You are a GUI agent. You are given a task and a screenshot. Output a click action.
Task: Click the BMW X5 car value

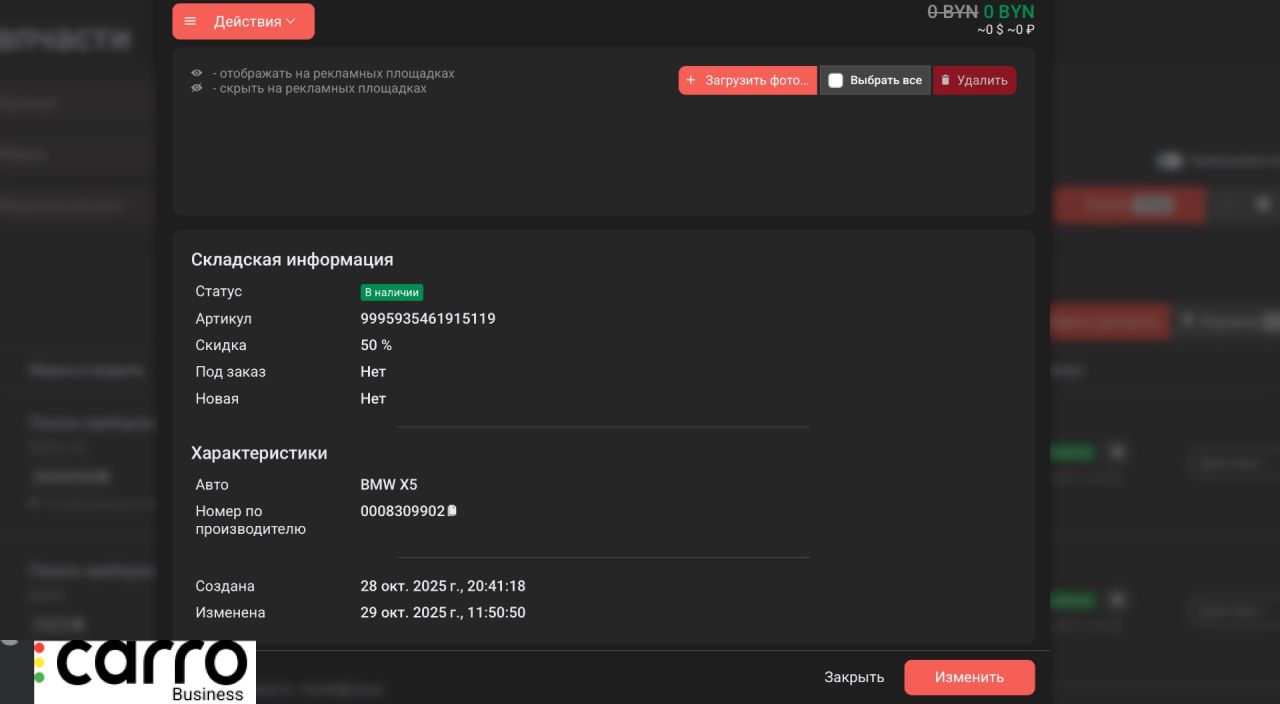point(389,485)
